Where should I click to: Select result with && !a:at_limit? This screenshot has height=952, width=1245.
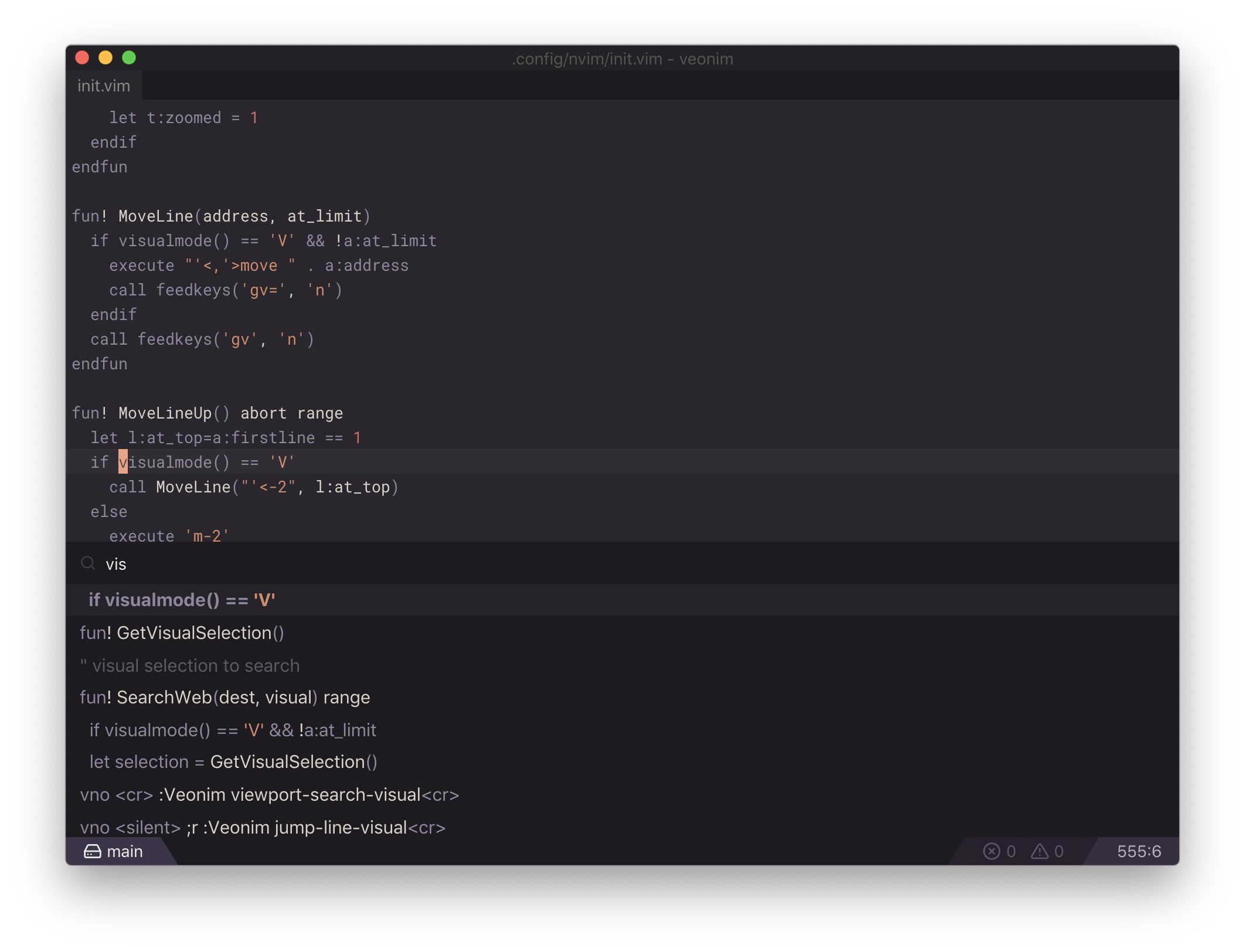(233, 730)
